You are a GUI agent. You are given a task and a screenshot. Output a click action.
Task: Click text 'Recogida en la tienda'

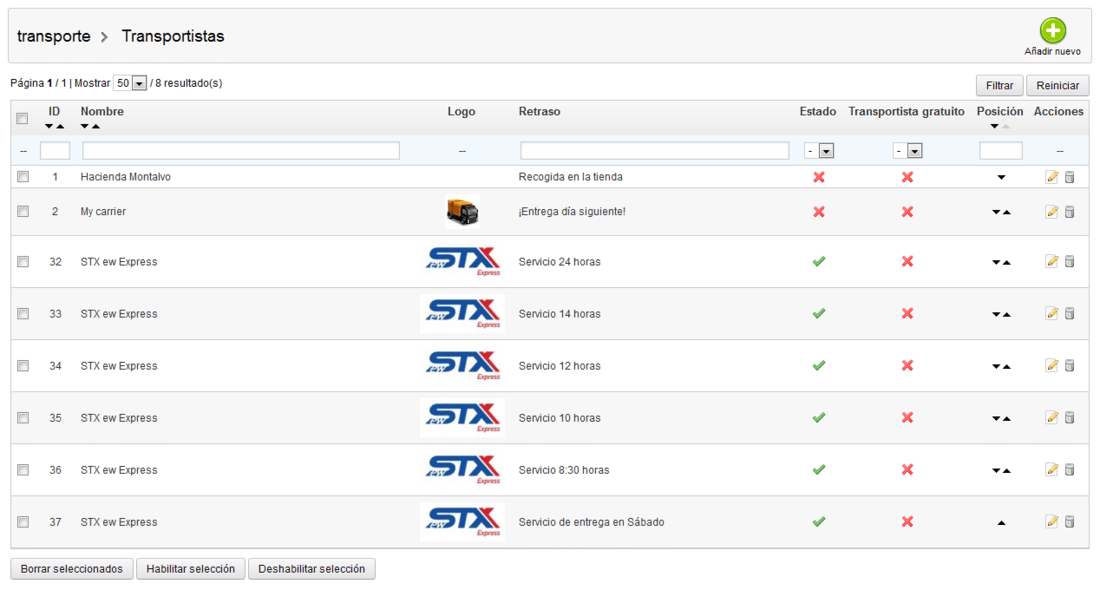pyautogui.click(x=570, y=177)
